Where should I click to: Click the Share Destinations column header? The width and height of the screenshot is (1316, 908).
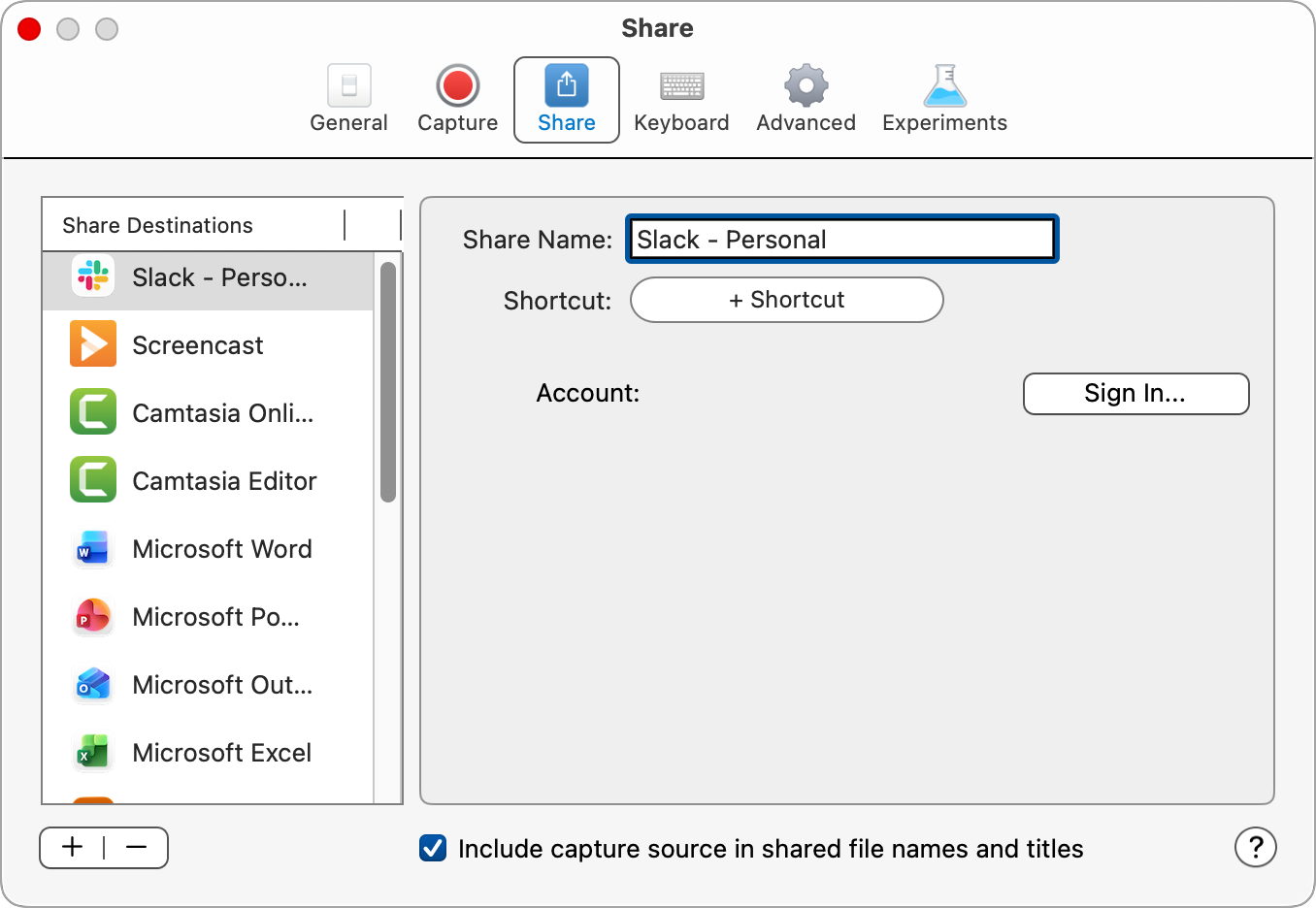click(x=194, y=225)
